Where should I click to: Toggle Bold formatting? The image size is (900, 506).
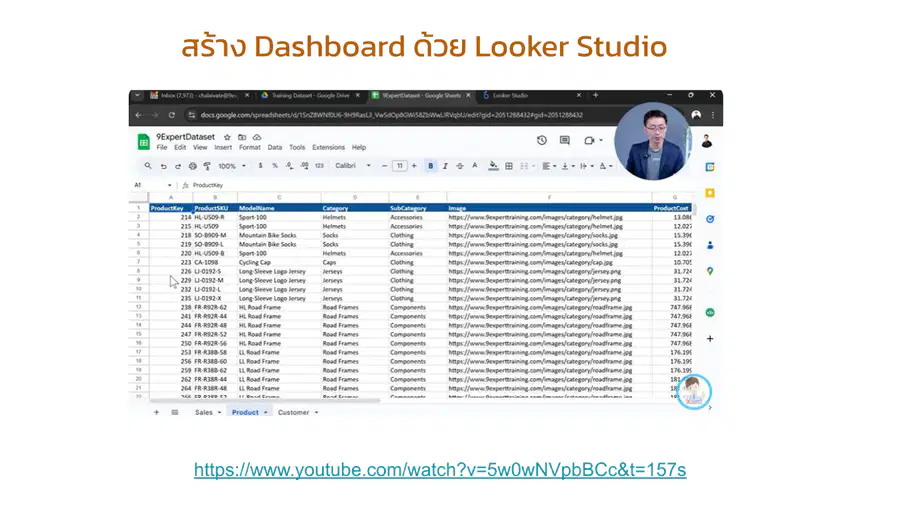[x=430, y=166]
